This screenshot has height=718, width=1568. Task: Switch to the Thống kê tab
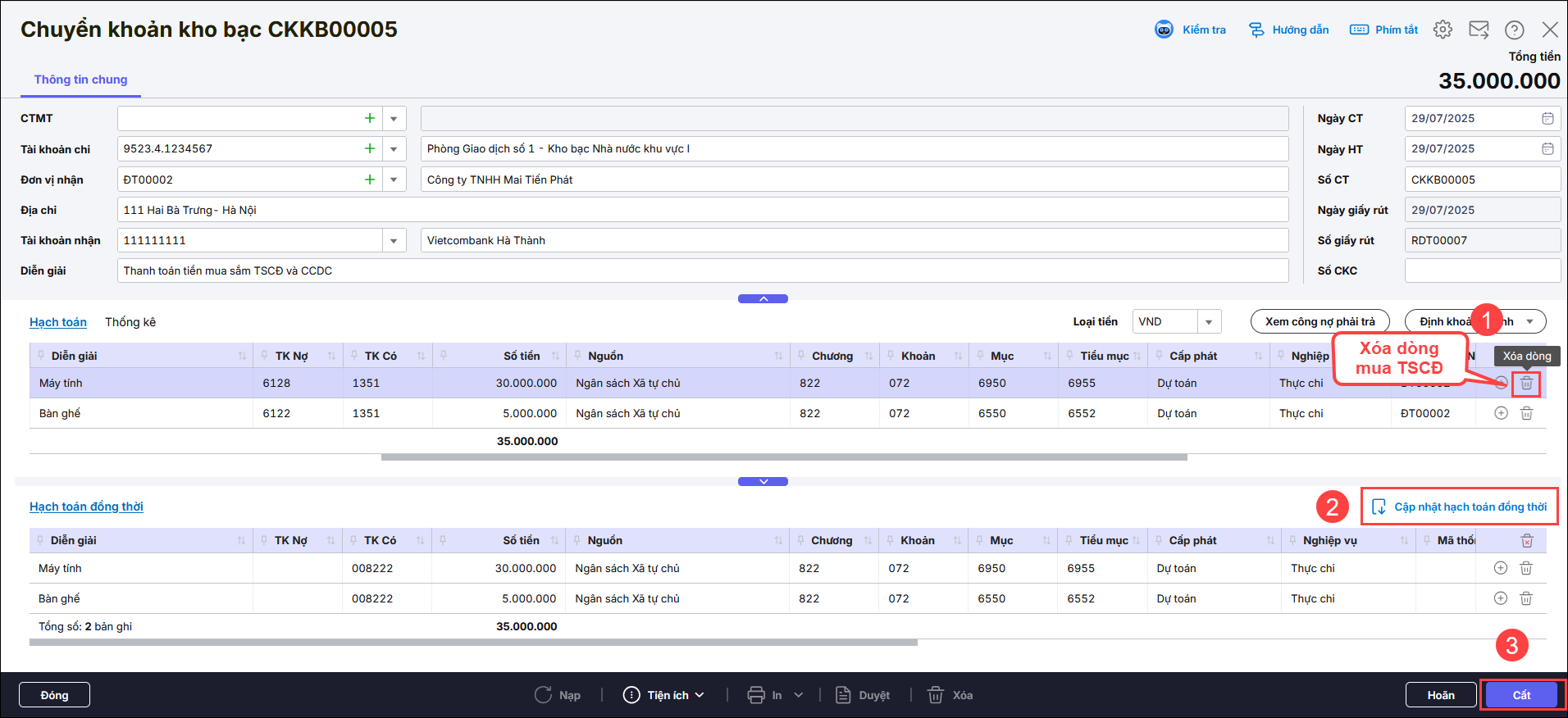coord(130,322)
